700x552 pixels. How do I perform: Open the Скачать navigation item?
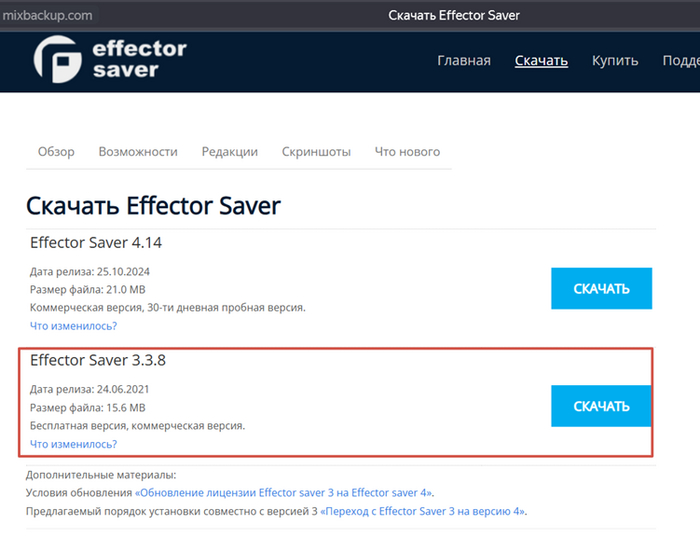541,61
